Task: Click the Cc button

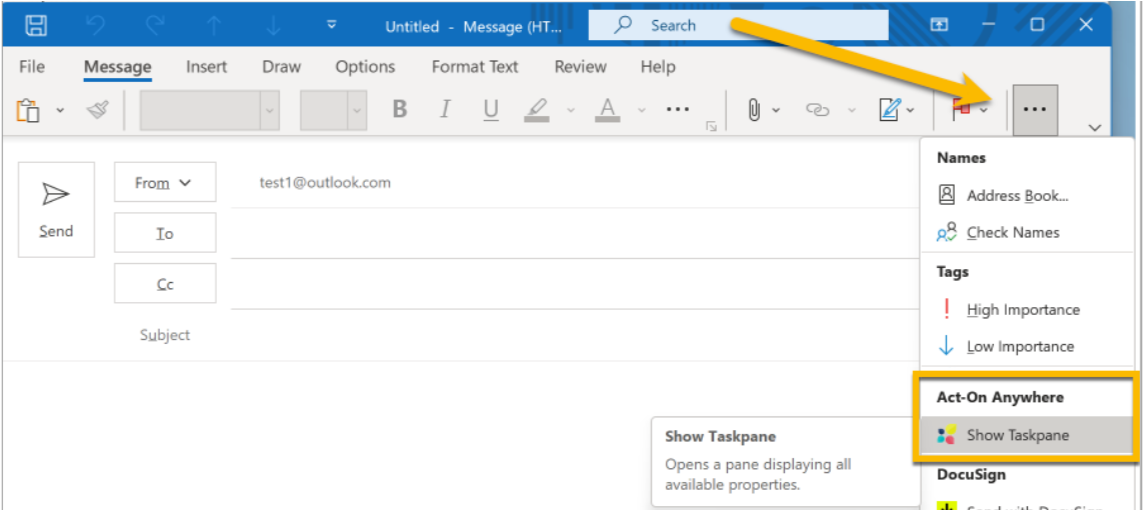Action: (165, 283)
